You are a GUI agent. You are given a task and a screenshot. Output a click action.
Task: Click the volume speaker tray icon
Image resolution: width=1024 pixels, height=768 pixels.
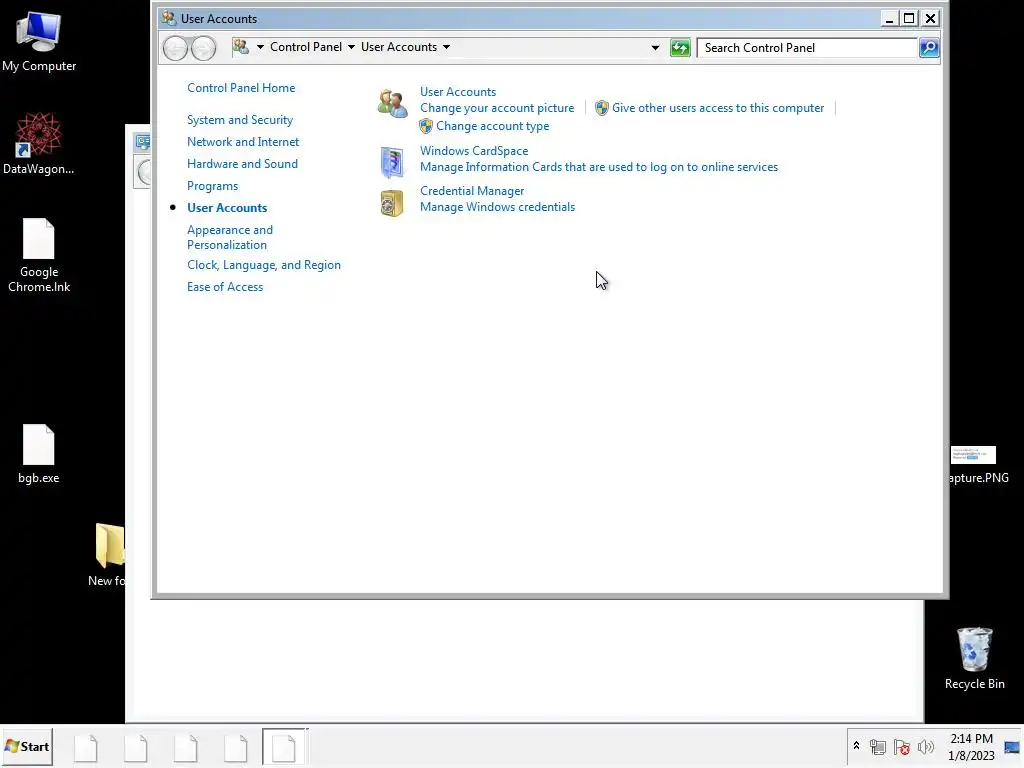point(925,746)
